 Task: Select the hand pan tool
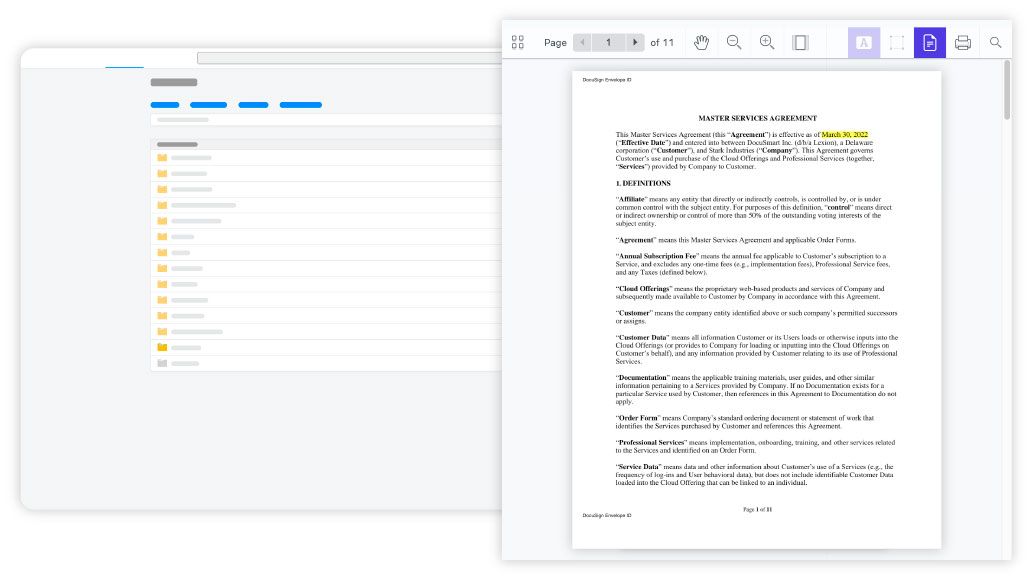pos(701,42)
